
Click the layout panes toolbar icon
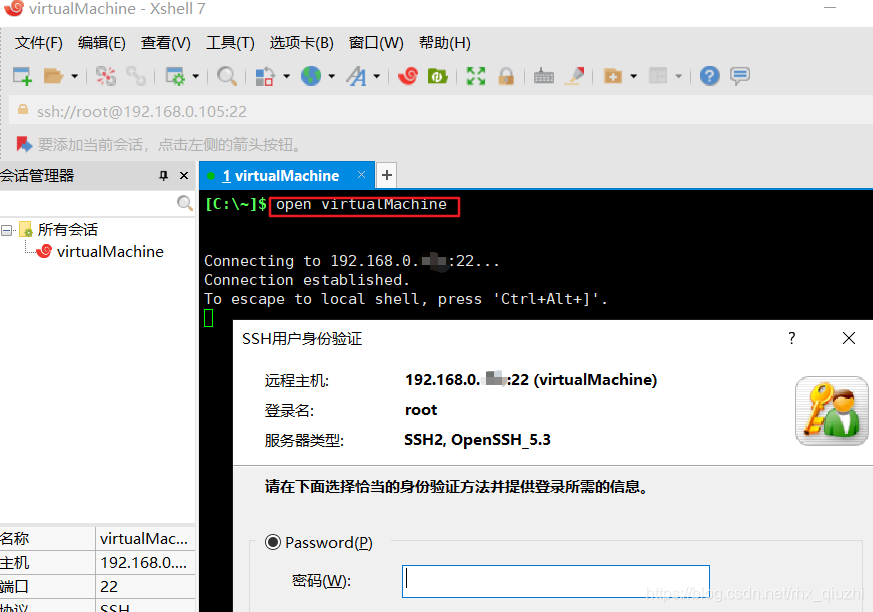(658, 76)
